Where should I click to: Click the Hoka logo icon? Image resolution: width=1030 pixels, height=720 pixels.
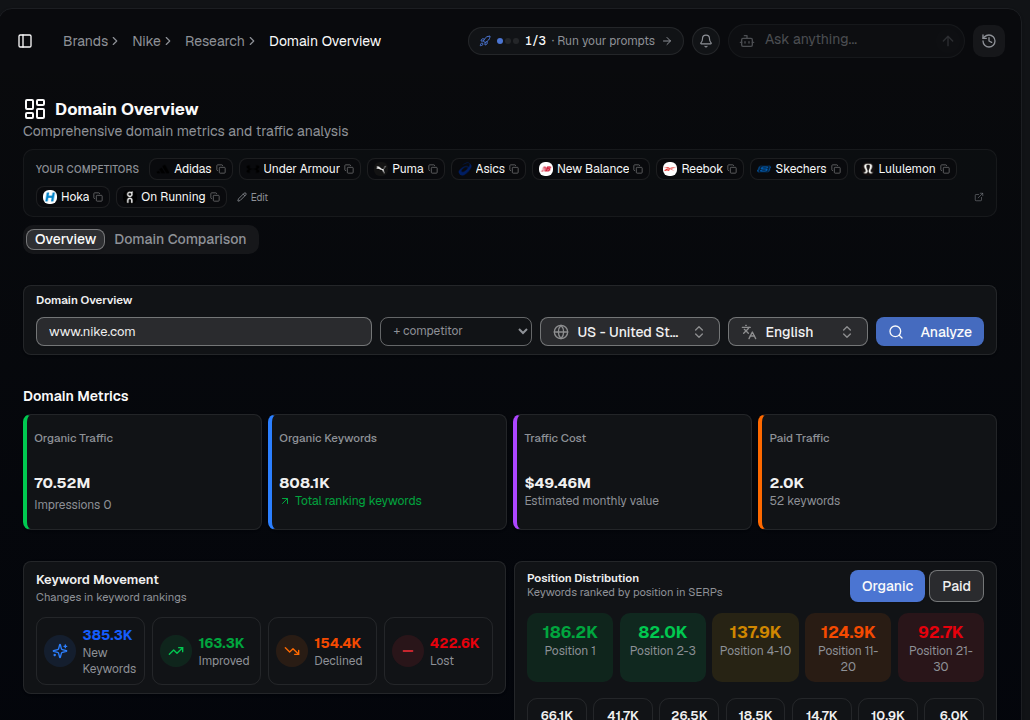click(50, 197)
